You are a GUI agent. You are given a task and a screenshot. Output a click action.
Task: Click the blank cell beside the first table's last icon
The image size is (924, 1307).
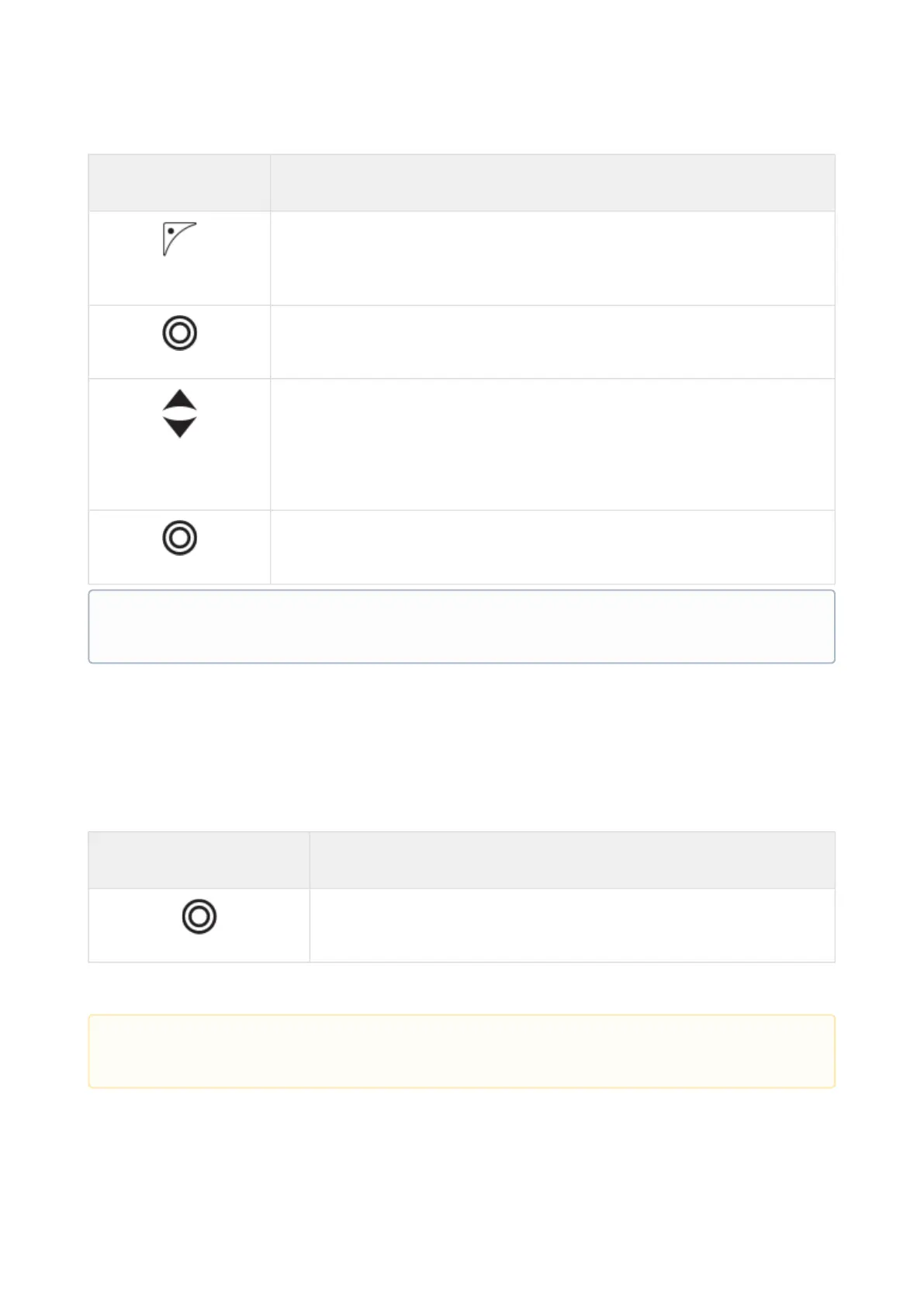click(552, 547)
